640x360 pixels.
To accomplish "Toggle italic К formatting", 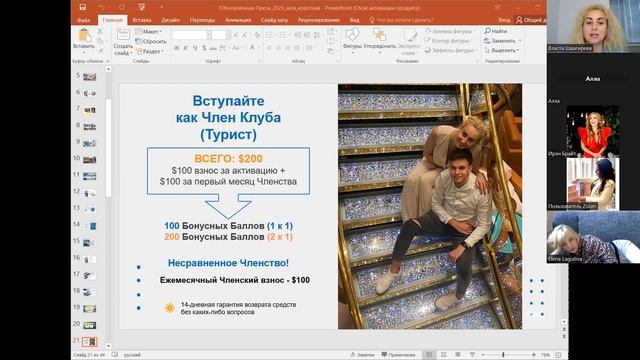I will [186, 48].
